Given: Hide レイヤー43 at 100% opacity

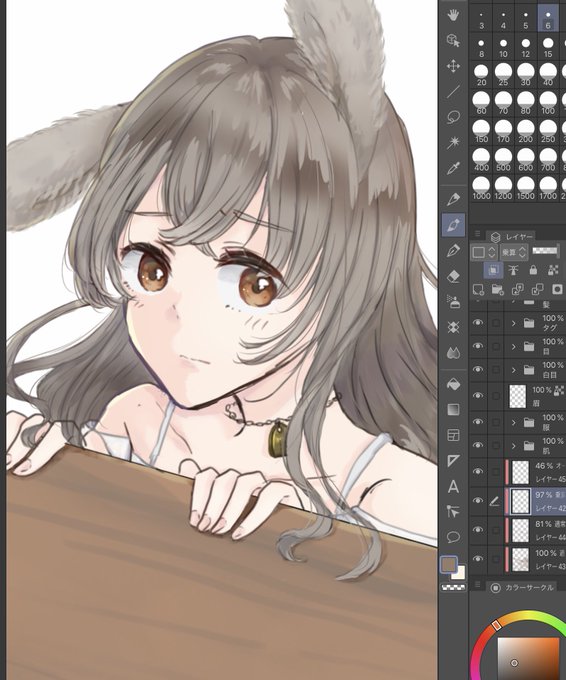Looking at the screenshot, I should click(478, 559).
